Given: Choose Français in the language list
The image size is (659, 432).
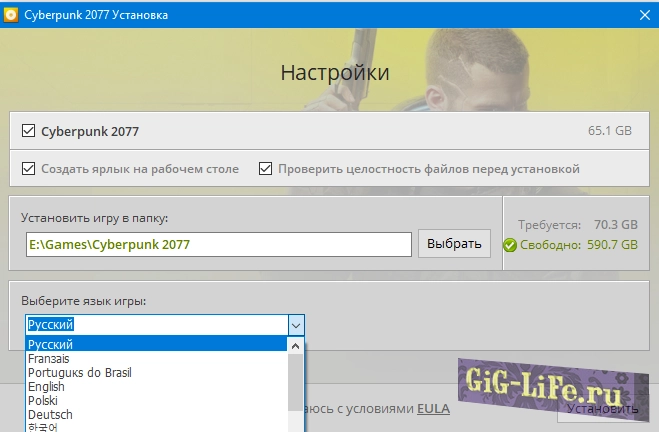Looking at the screenshot, I should point(155,359).
